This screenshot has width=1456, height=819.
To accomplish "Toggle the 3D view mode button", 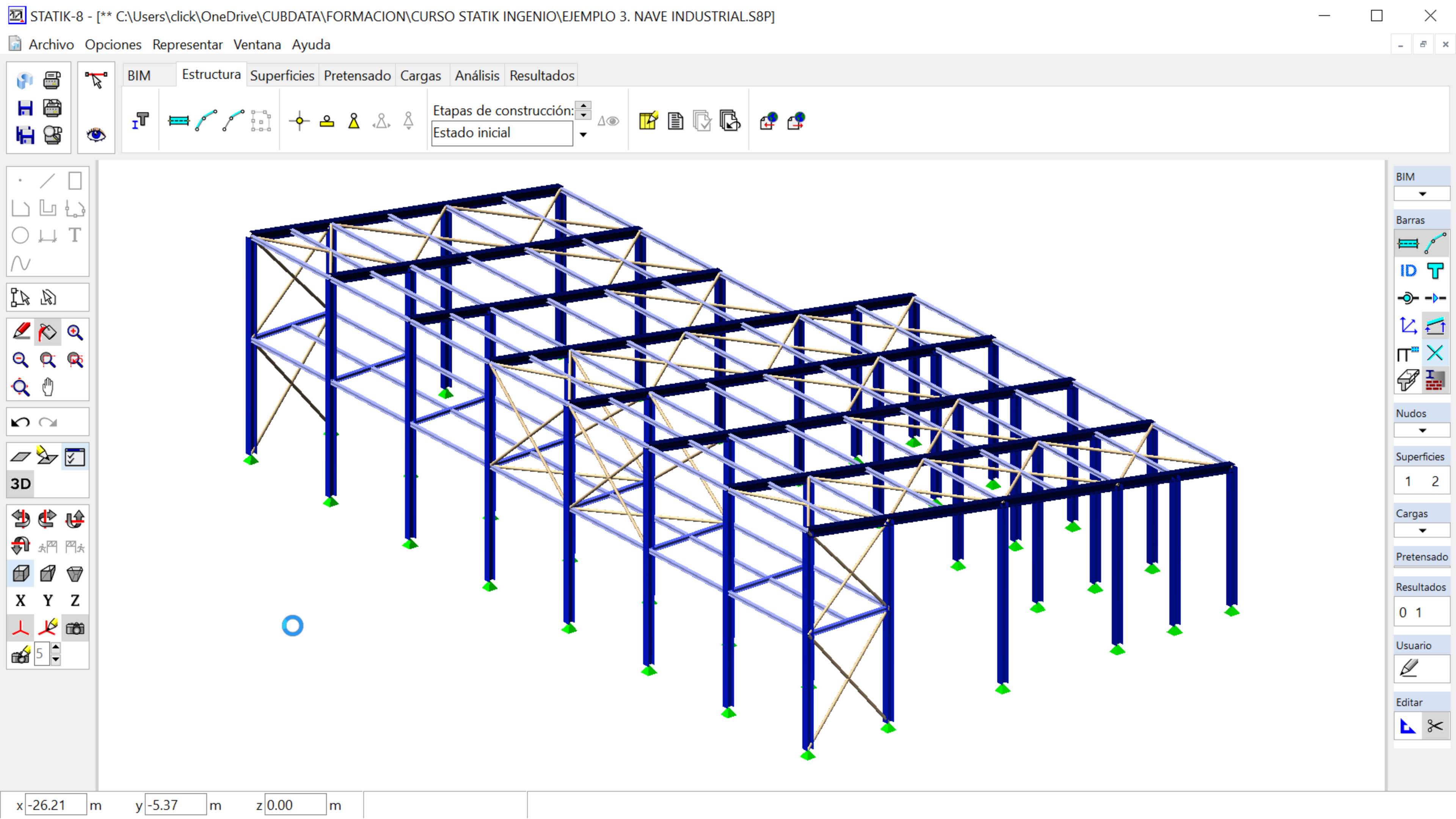I will click(21, 484).
